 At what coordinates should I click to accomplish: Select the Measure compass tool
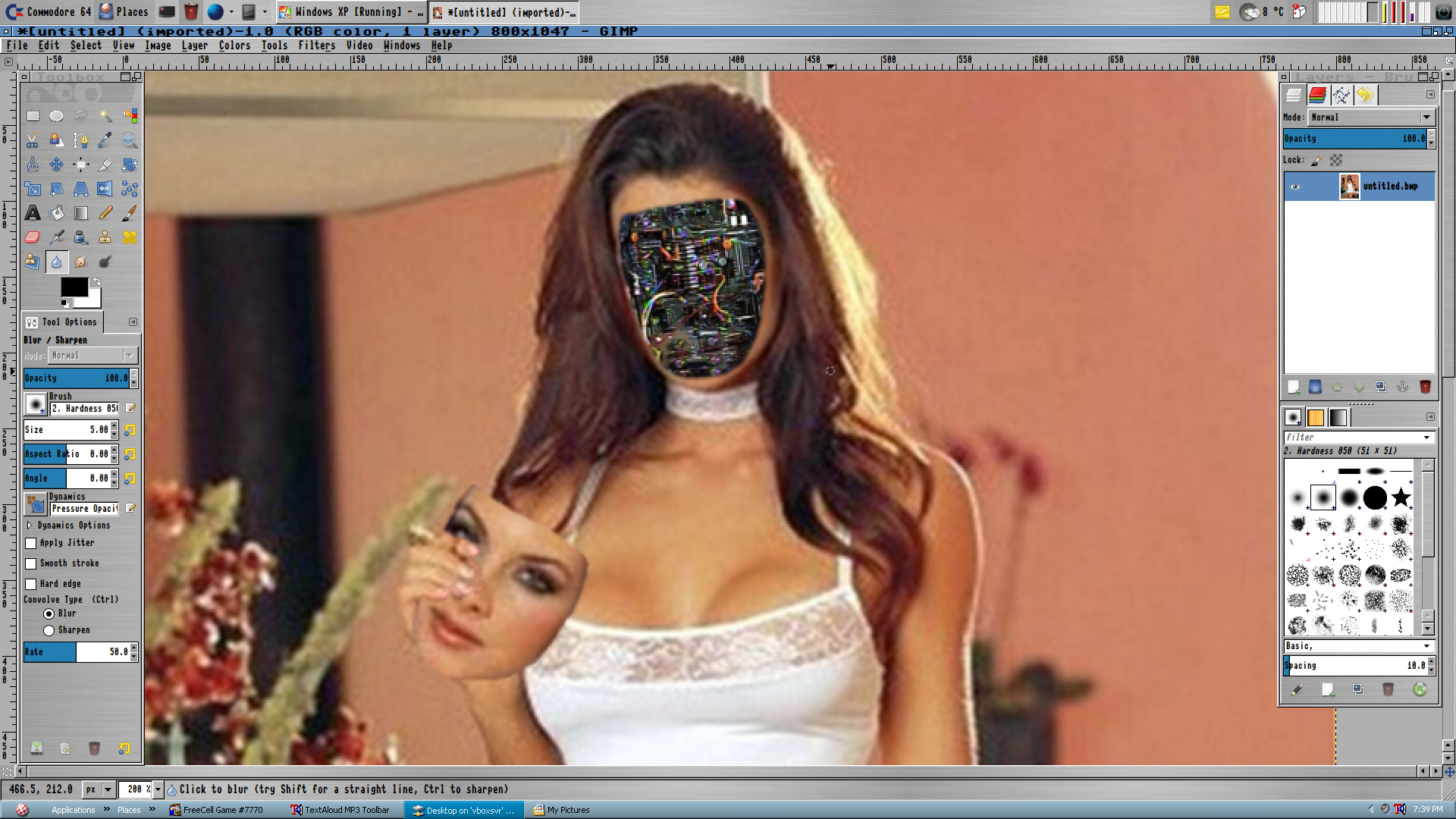point(33,165)
